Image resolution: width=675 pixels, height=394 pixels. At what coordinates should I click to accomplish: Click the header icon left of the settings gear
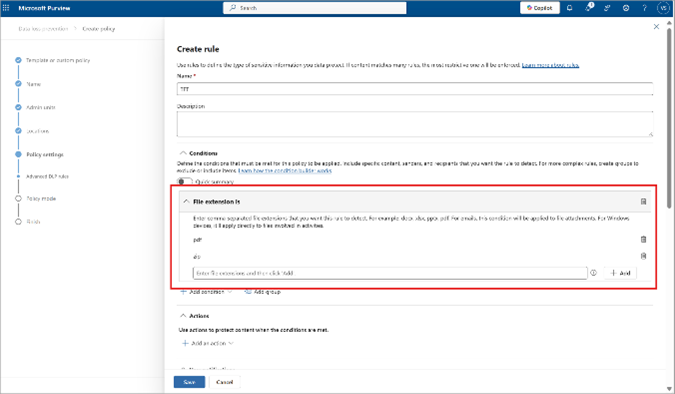607,8
